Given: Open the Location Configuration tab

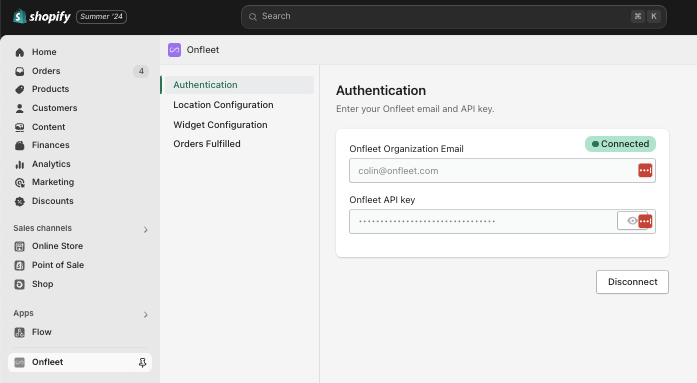Looking at the screenshot, I should pos(223,105).
